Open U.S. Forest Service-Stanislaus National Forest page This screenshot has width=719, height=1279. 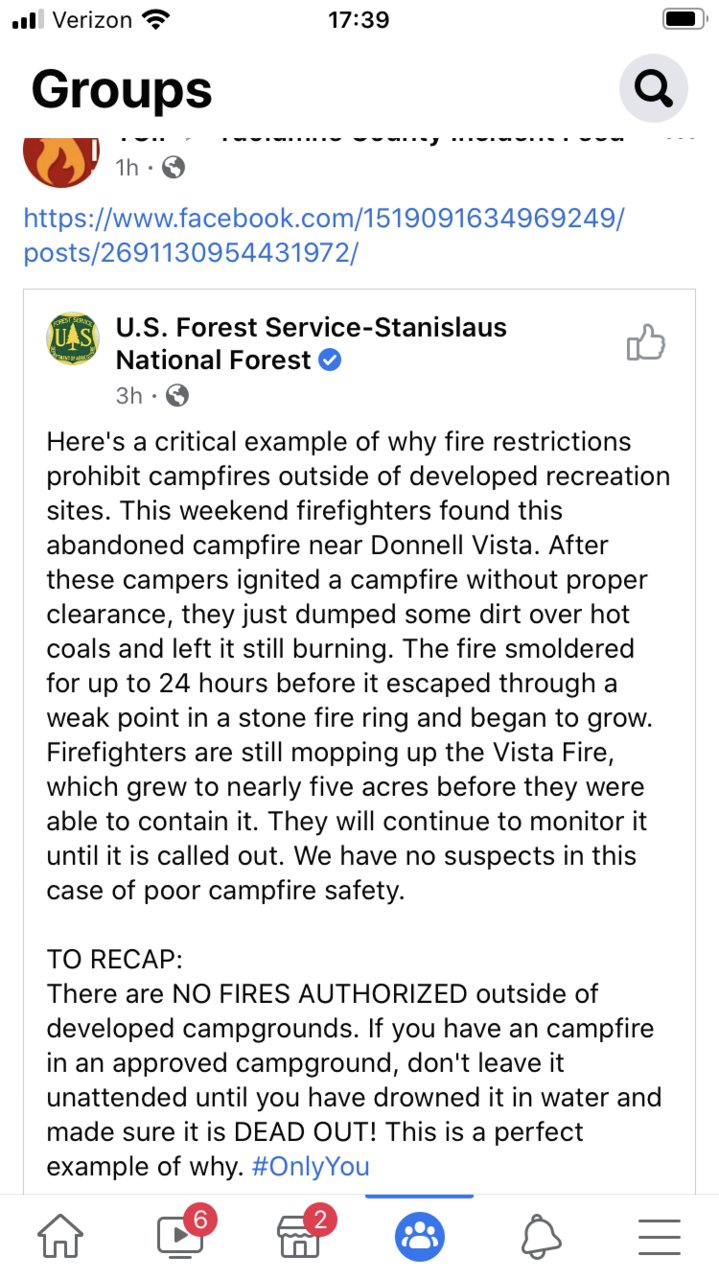(x=311, y=343)
